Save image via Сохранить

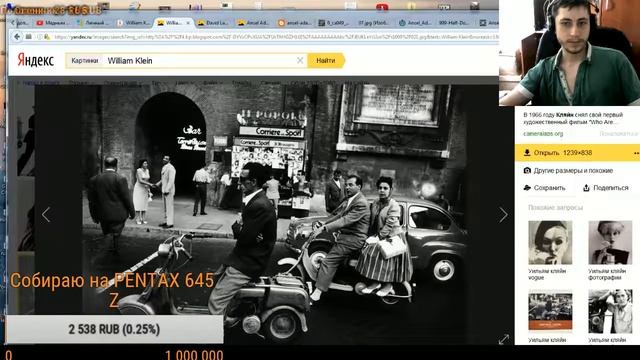544,188
